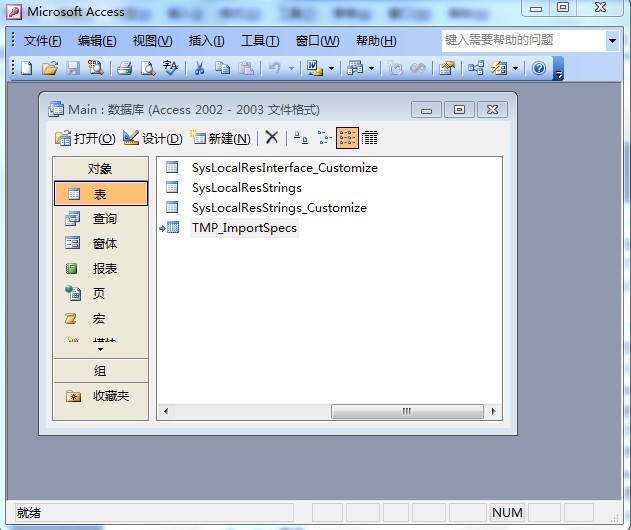This screenshot has height=530, width=631.
Task: Print with the printer icon
Action: pos(125,68)
